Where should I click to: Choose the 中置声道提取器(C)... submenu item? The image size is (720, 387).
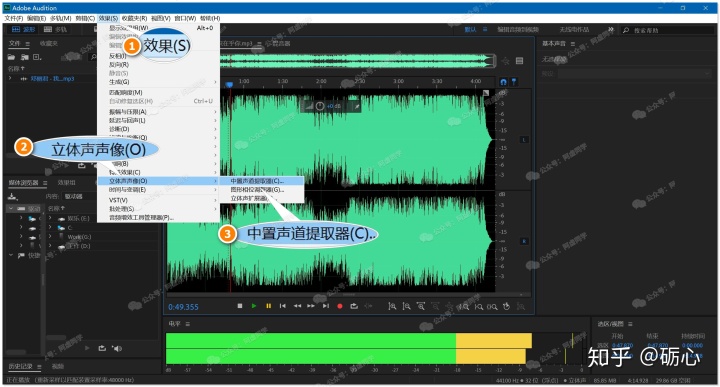pos(261,181)
